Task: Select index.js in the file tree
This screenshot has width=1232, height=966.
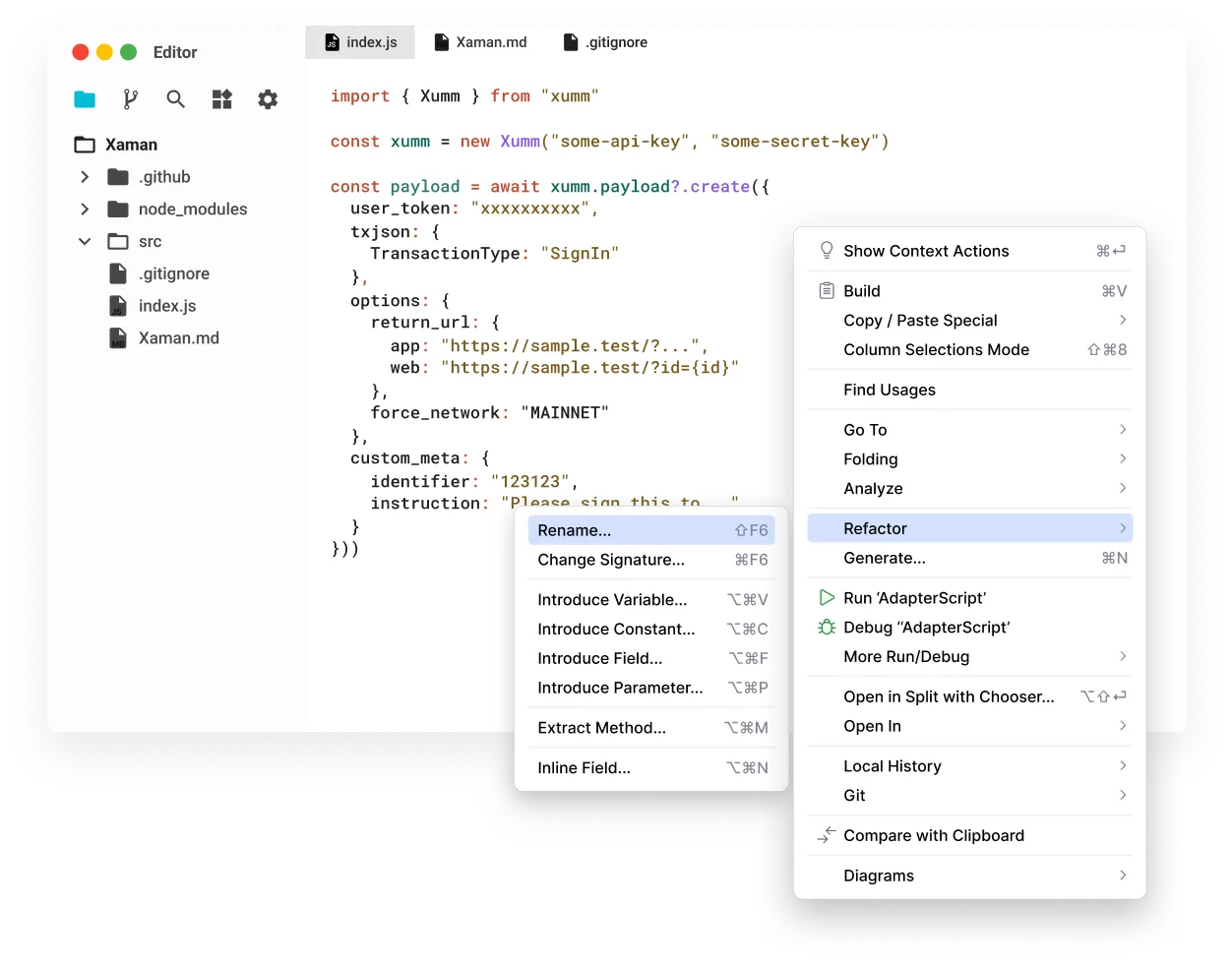Action: click(x=166, y=306)
